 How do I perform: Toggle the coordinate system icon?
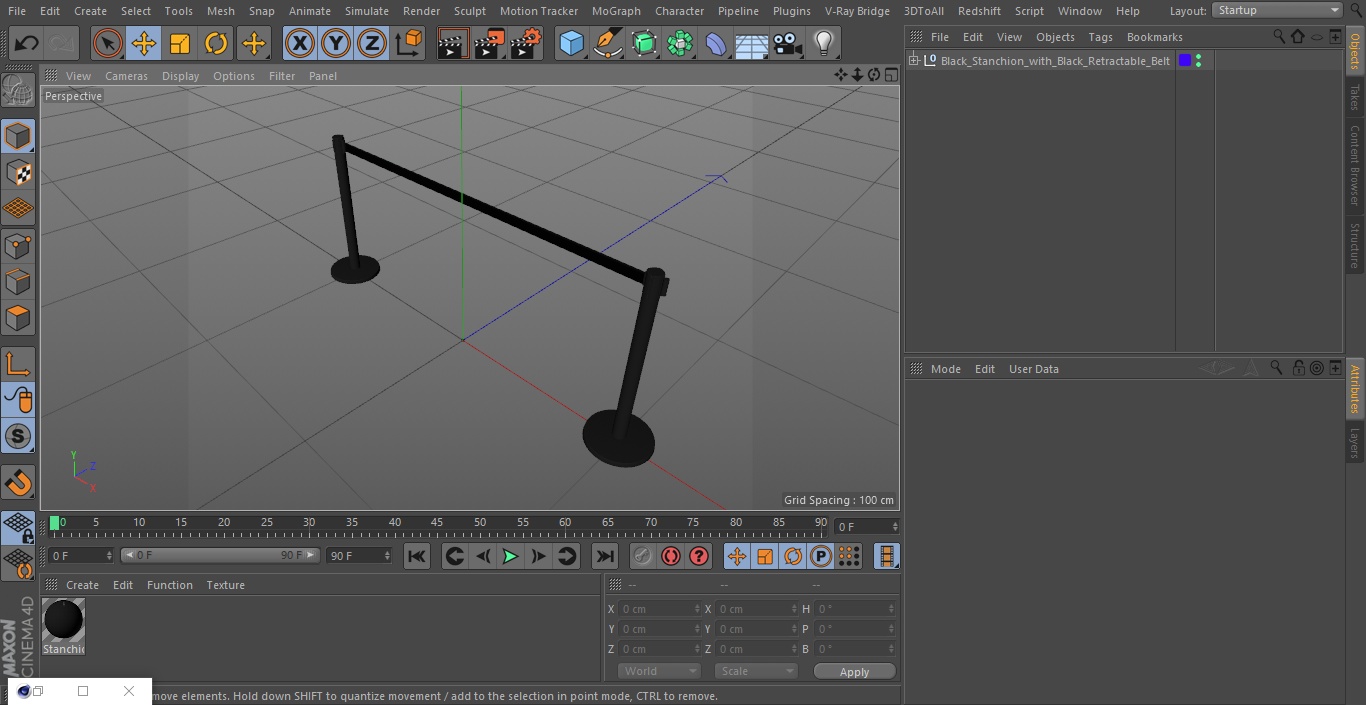click(x=409, y=44)
